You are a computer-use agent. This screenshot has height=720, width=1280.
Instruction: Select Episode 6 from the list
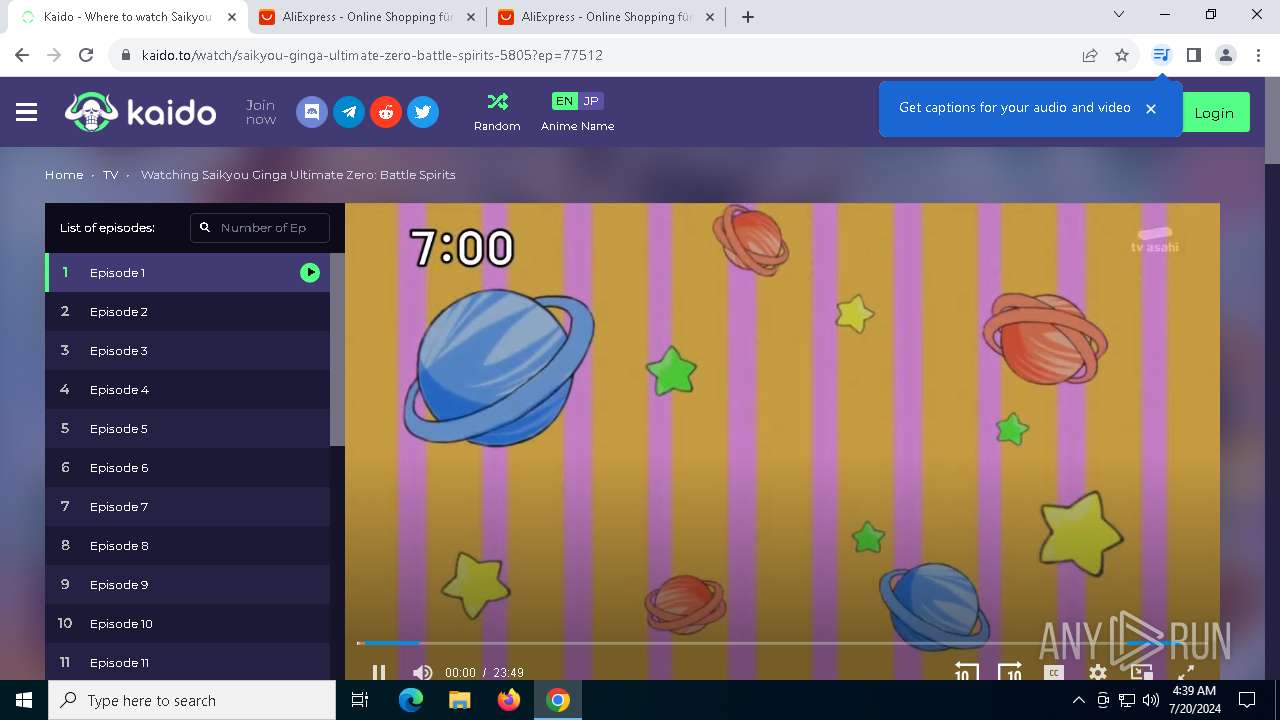[187, 467]
